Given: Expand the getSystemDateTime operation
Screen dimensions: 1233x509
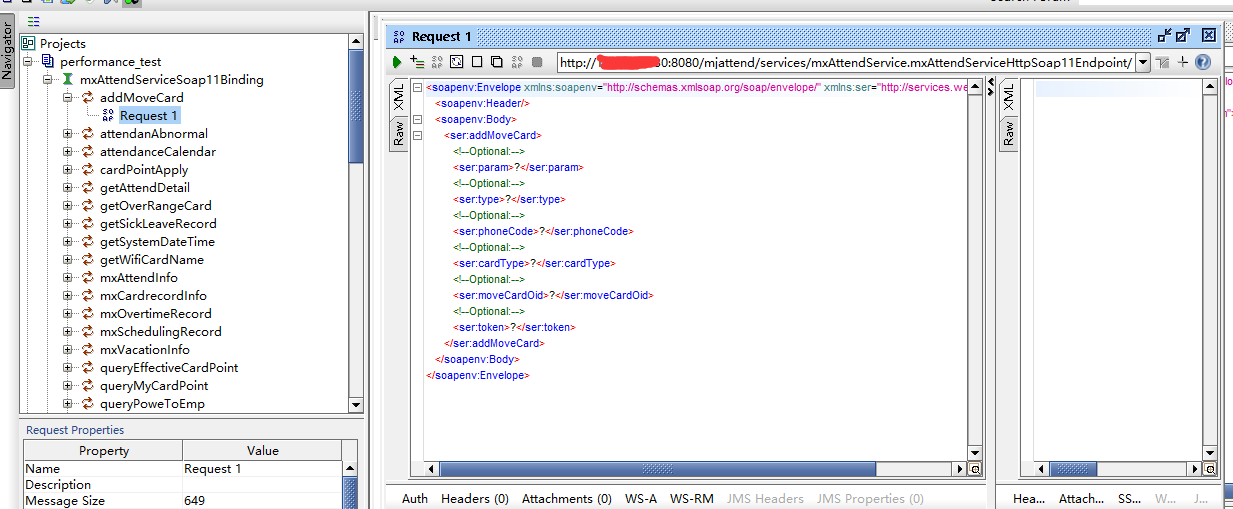Looking at the screenshot, I should (68, 241).
